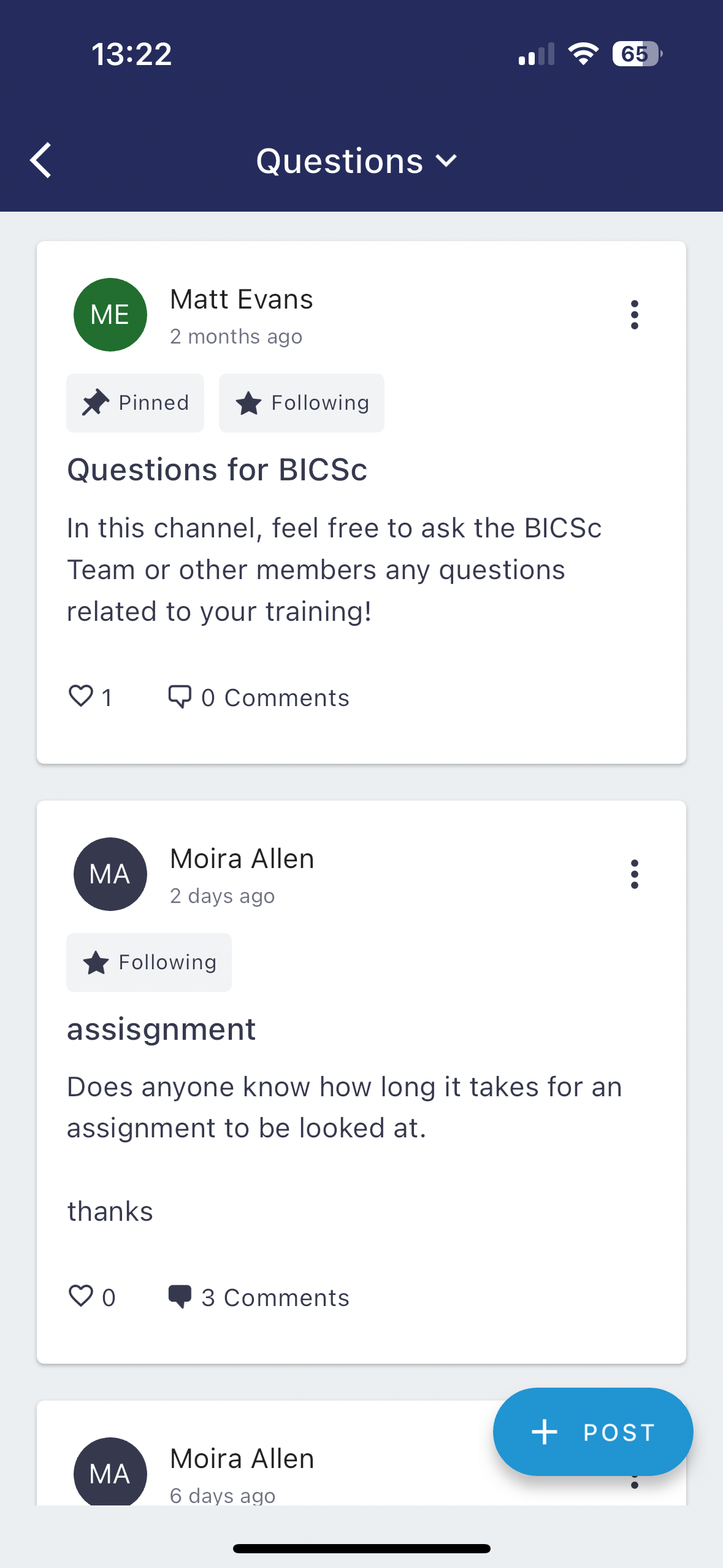Tap the back arrow in header

coord(41,161)
